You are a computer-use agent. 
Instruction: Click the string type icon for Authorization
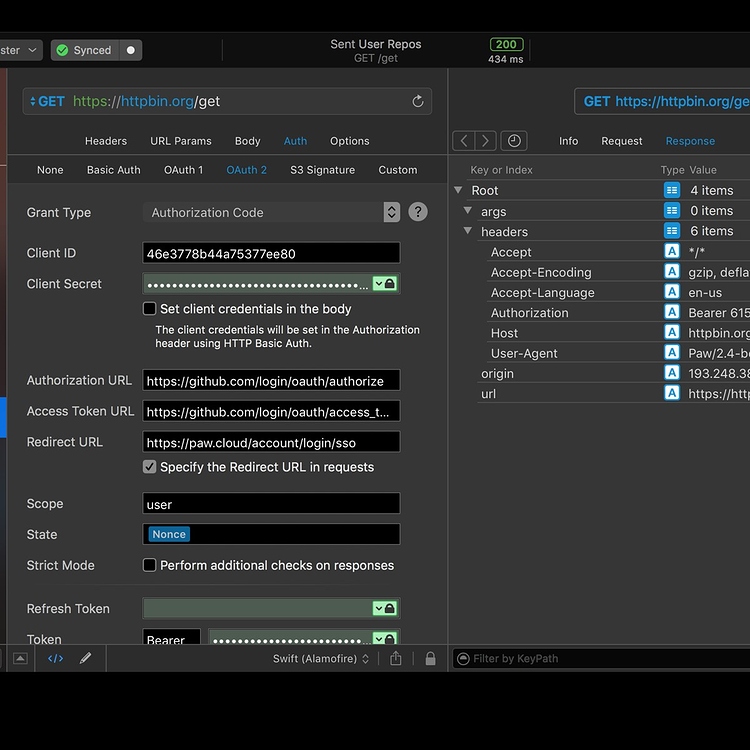[672, 312]
